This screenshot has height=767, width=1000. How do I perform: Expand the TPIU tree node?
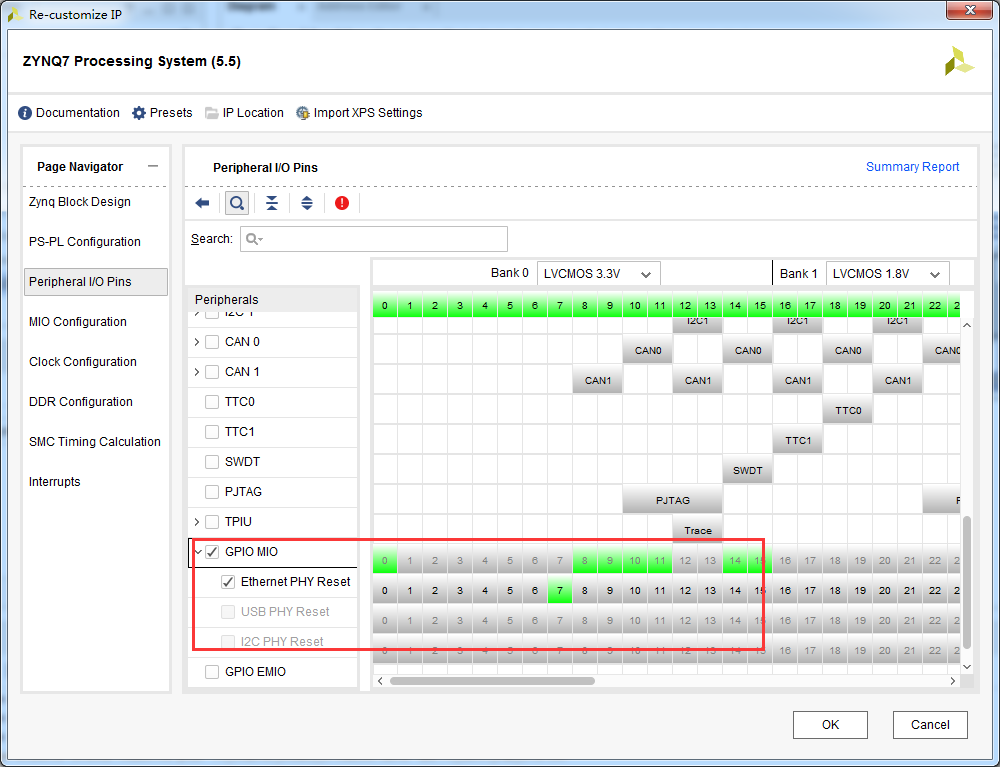[x=196, y=522]
